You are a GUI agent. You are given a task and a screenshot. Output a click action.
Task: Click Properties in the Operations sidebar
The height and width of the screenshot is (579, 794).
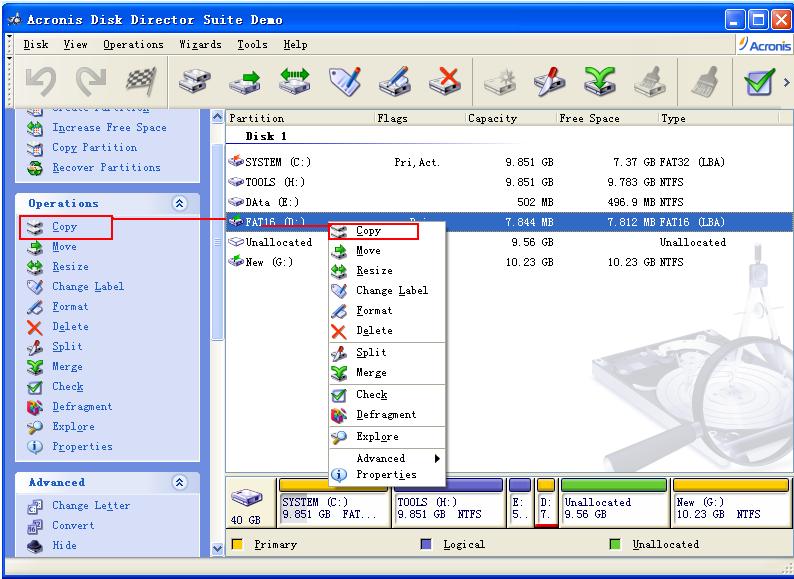coord(83,446)
